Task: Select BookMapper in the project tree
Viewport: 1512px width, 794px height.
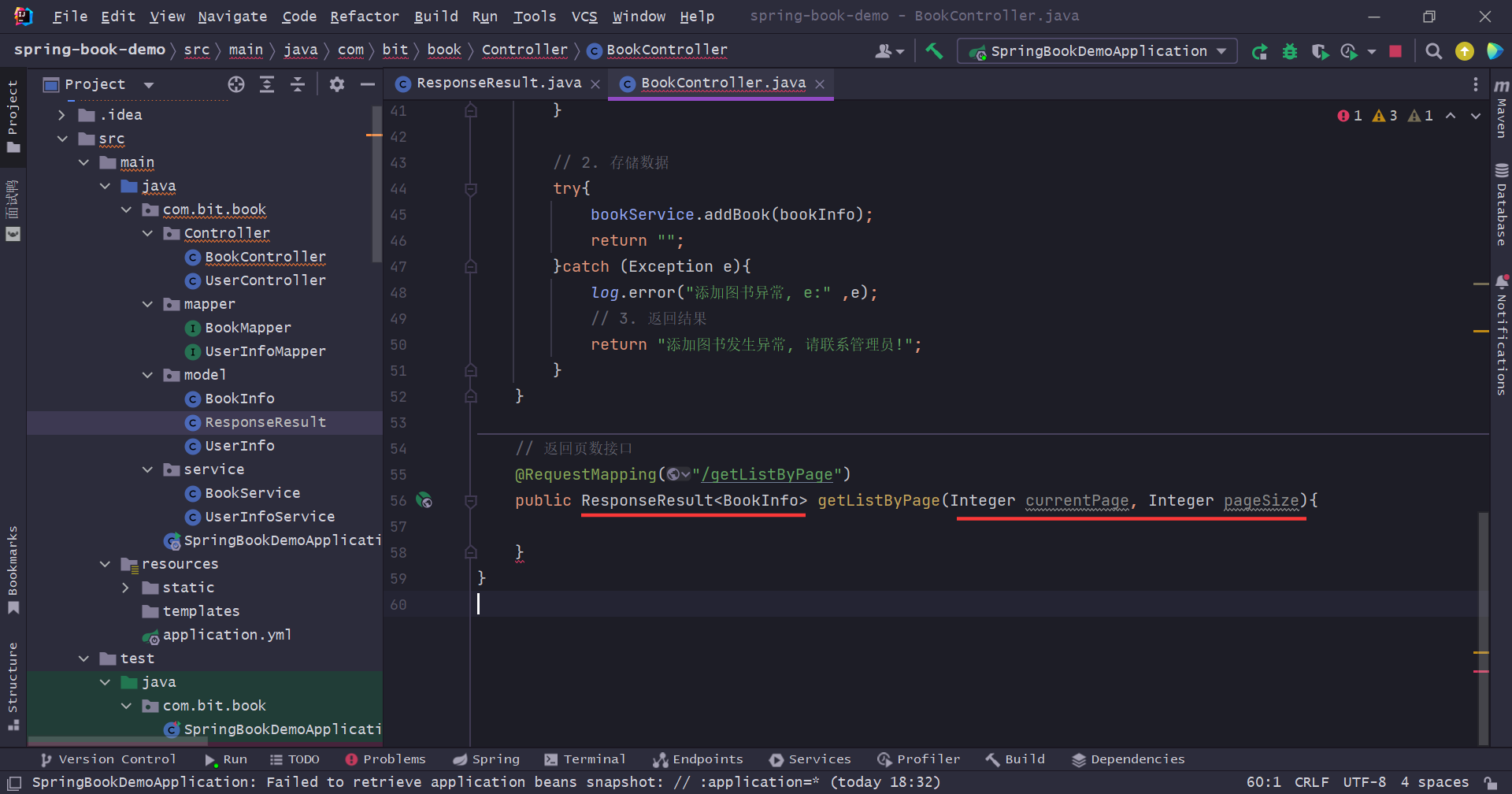Action: coord(248,328)
